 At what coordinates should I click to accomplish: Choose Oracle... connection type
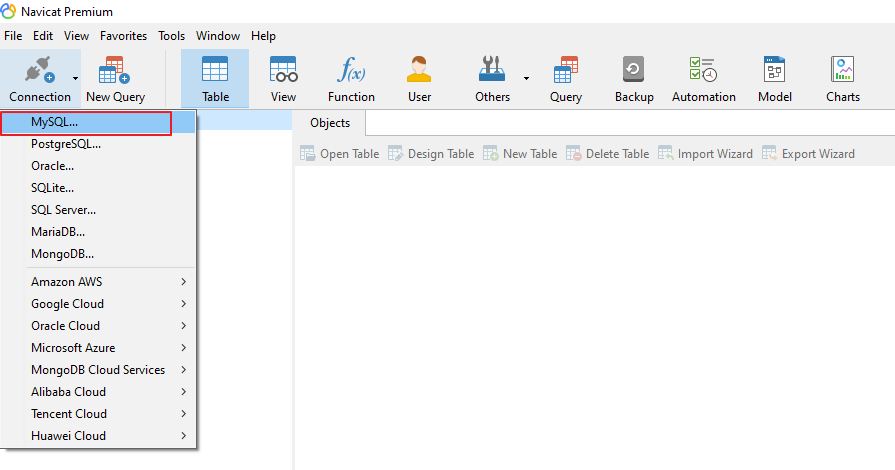click(x=98, y=166)
